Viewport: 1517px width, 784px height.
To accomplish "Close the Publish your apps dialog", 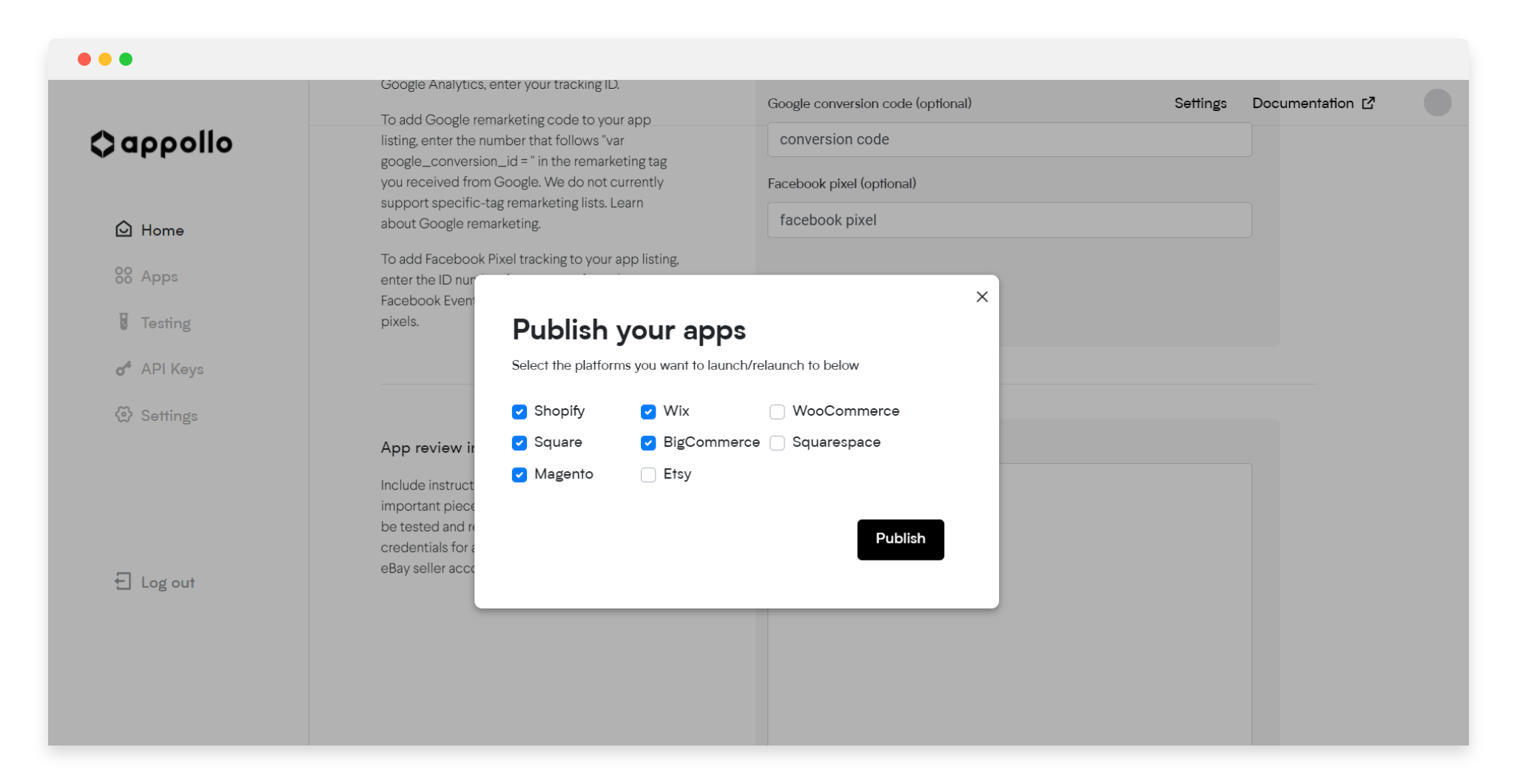I will tap(982, 297).
